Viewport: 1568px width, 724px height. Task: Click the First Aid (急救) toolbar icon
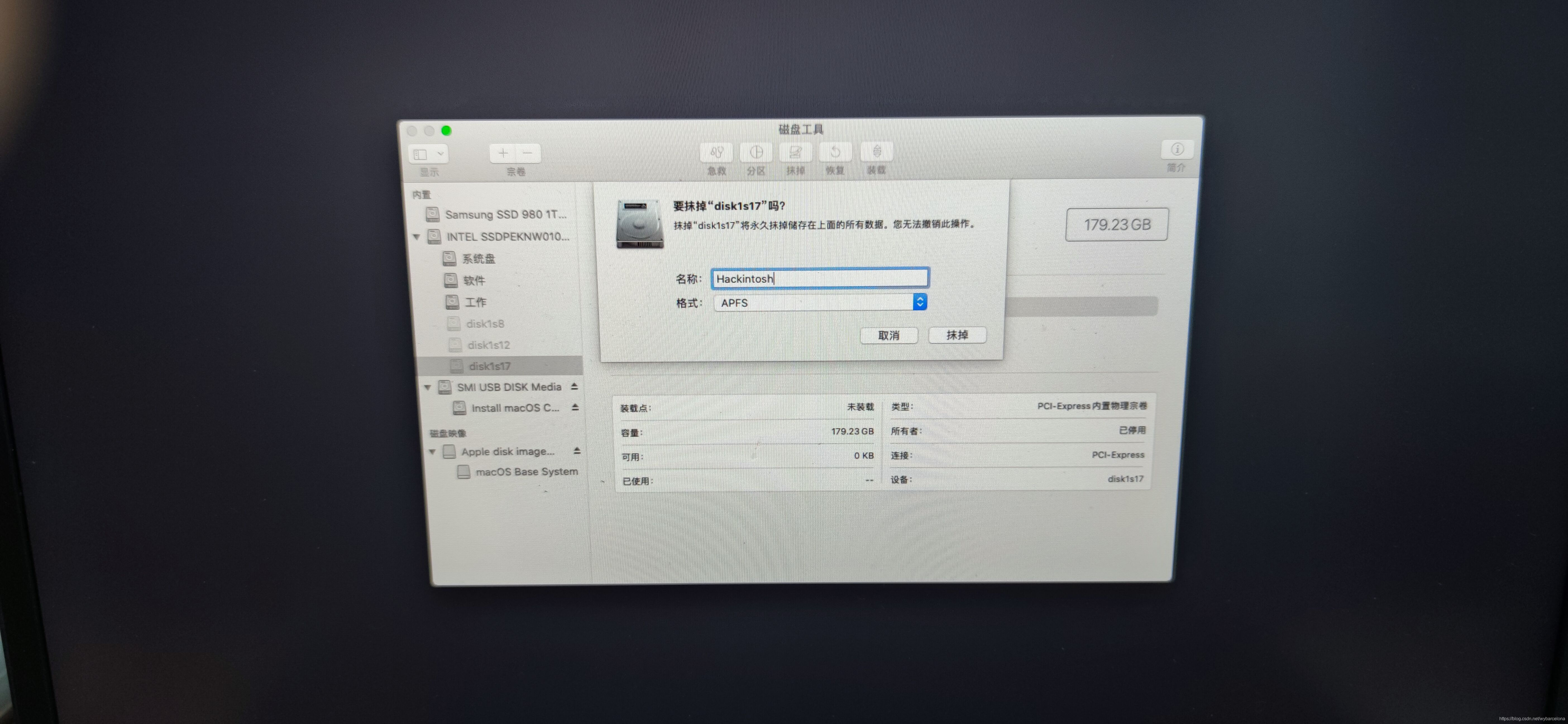click(x=716, y=152)
